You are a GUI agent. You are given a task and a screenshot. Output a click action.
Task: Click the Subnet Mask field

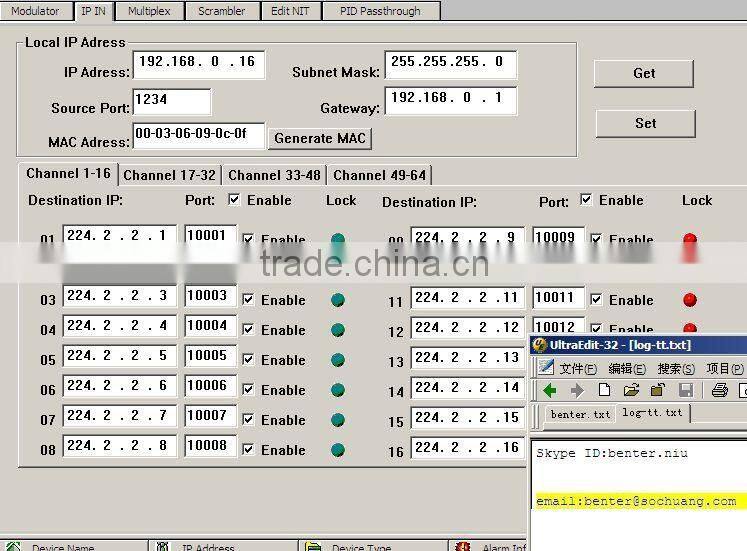[451, 64]
